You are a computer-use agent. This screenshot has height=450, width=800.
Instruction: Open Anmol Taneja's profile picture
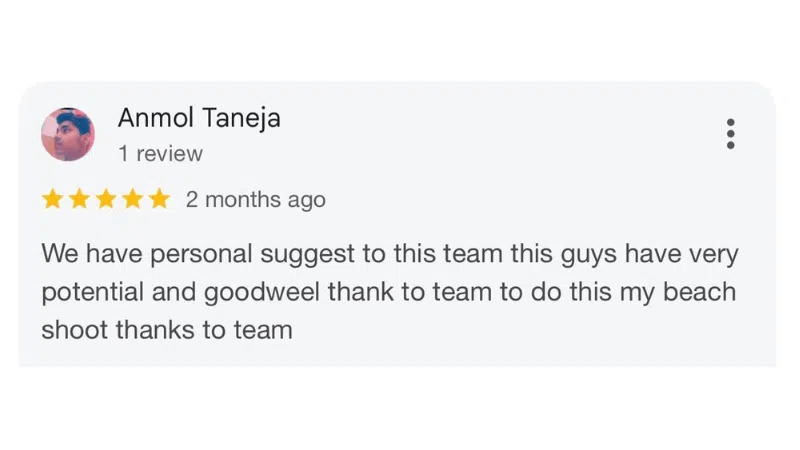(68, 134)
